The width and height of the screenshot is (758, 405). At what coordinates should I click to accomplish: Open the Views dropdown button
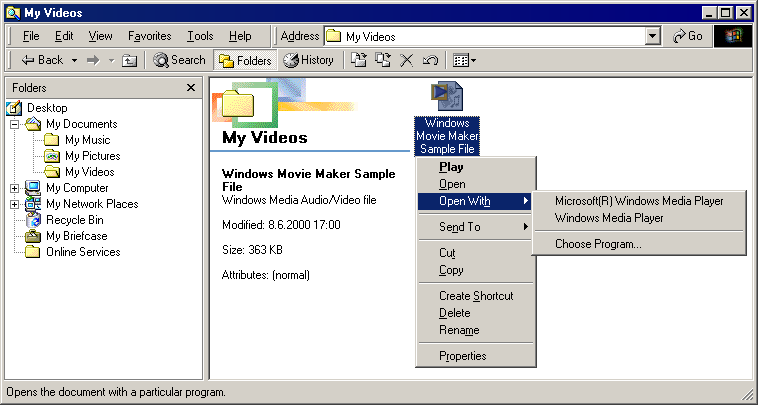tap(464, 60)
